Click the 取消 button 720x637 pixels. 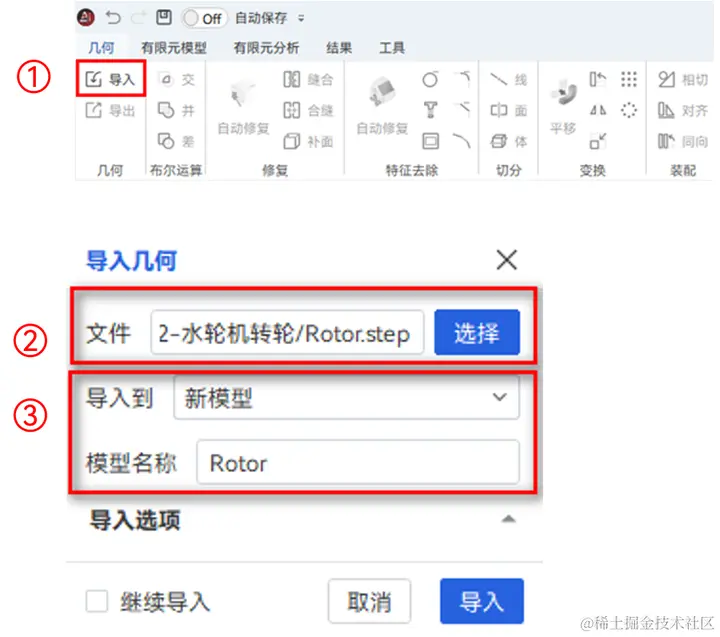tap(369, 601)
